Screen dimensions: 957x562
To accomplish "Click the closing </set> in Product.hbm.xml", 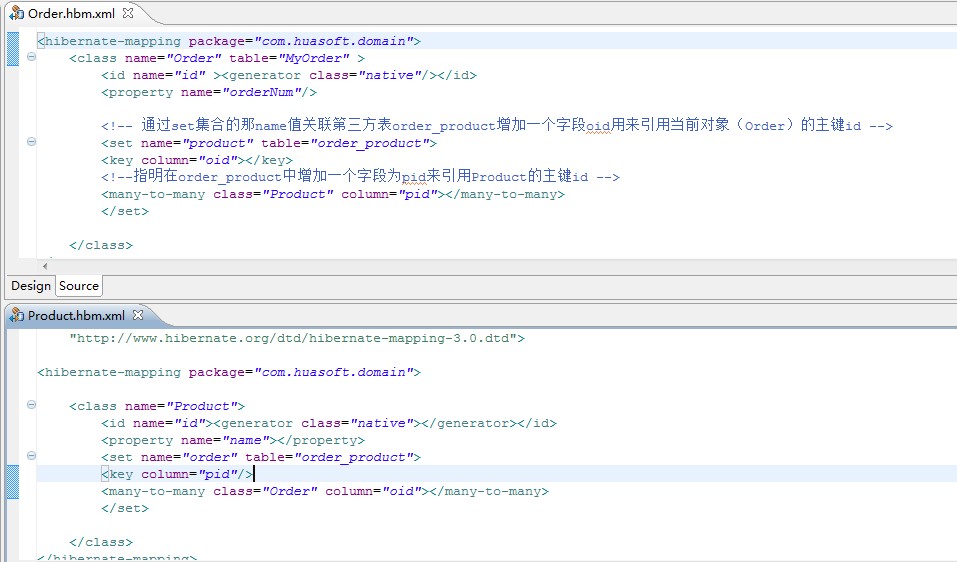I will [x=125, y=508].
